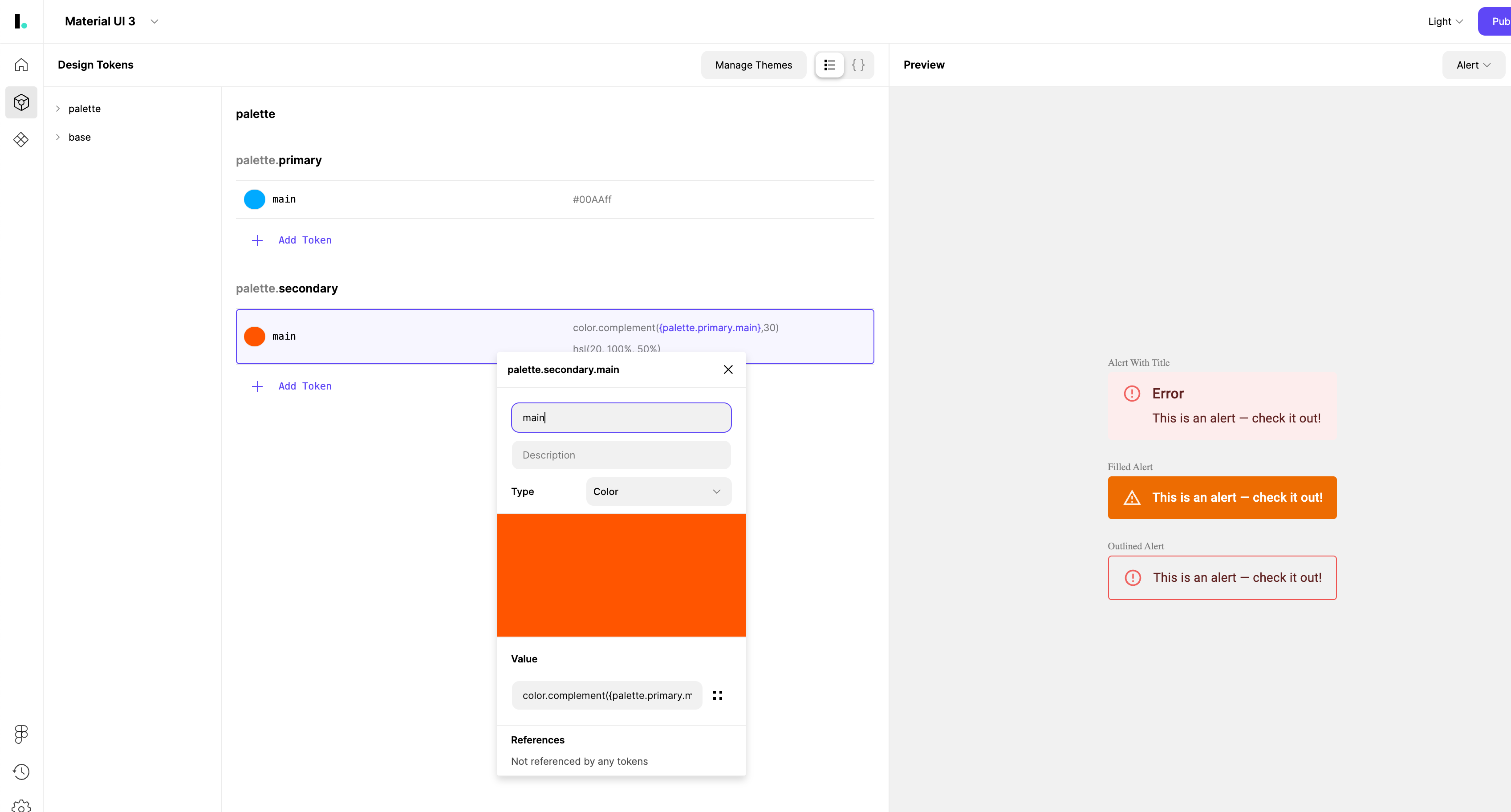Switch to the list view icon
Screen dimensions: 1511x812
tap(829, 65)
